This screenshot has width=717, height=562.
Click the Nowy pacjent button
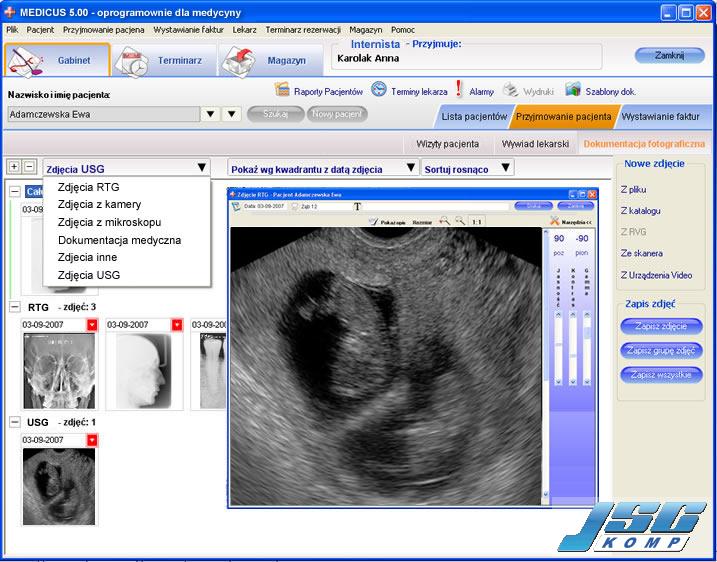point(337,114)
